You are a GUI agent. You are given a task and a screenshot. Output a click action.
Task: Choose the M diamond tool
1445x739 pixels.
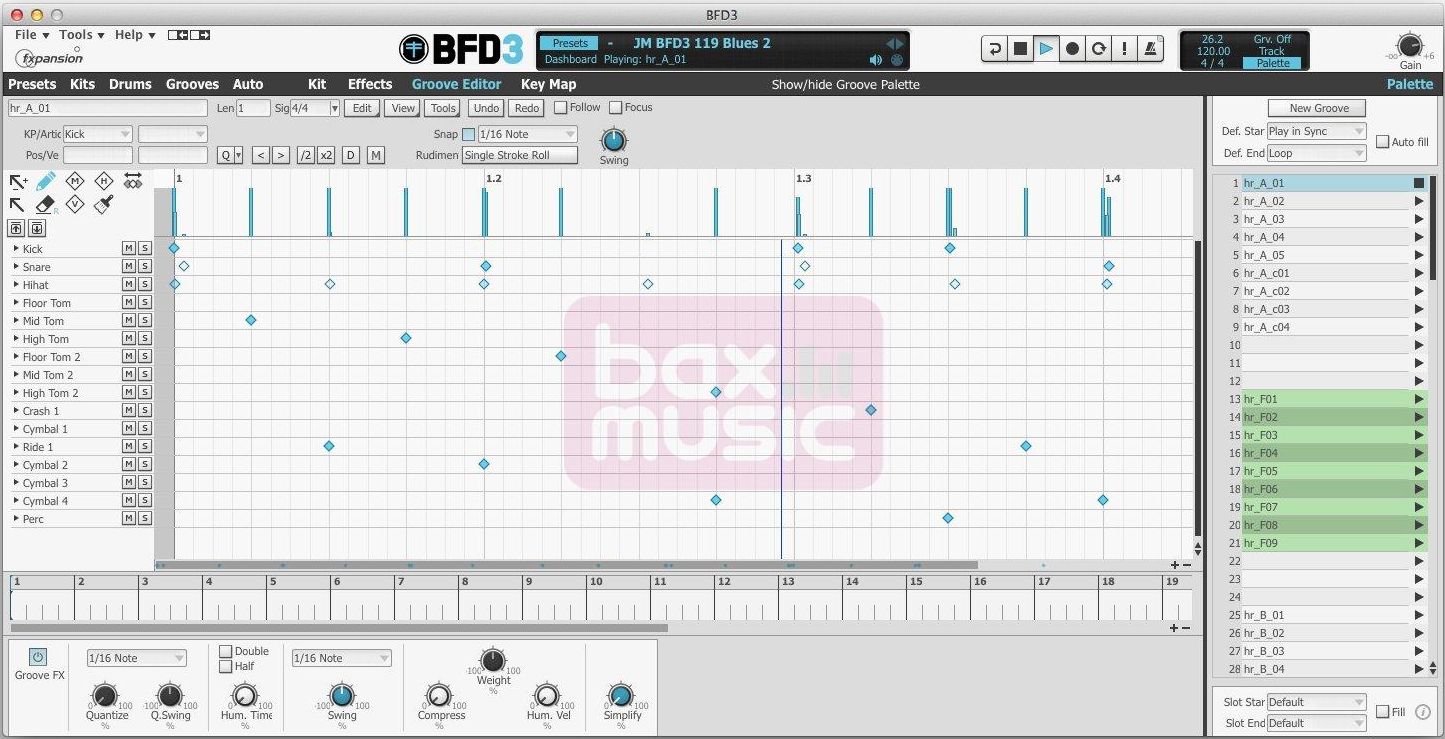74,181
